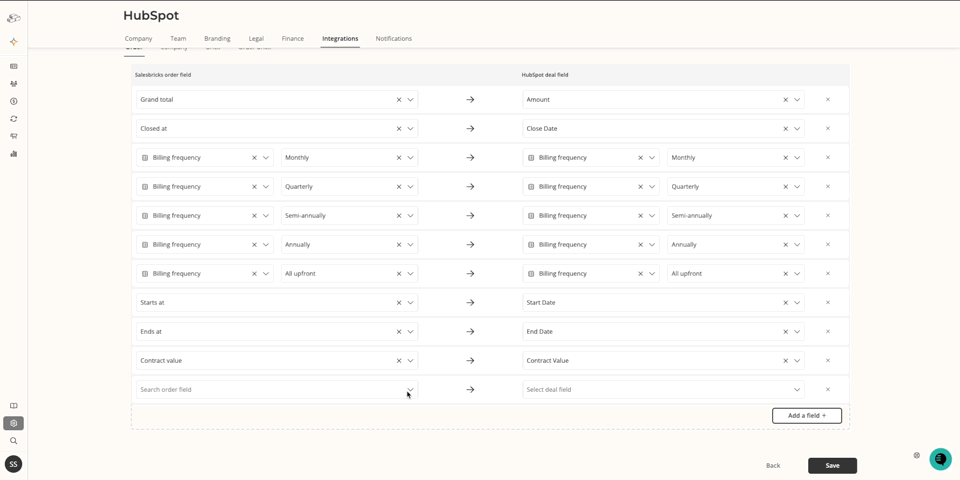Delete the Contract value mapping row
Image resolution: width=960 pixels, height=480 pixels.
point(828,361)
